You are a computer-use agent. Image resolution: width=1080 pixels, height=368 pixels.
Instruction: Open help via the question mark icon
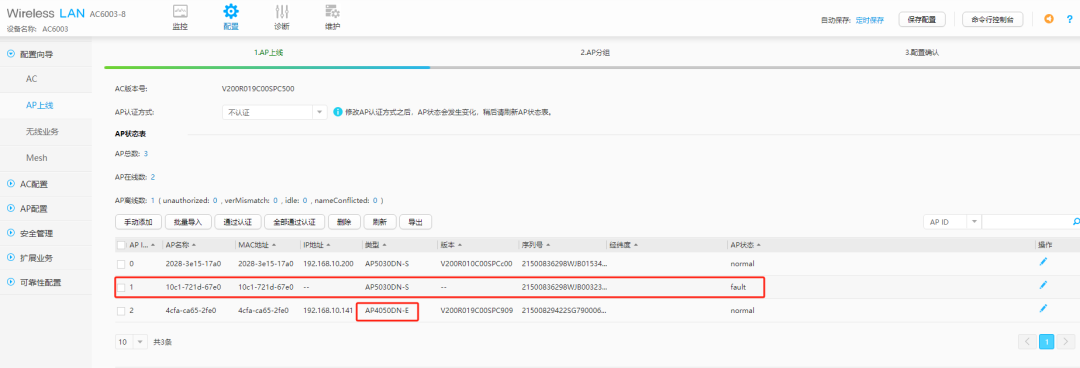pos(1070,19)
